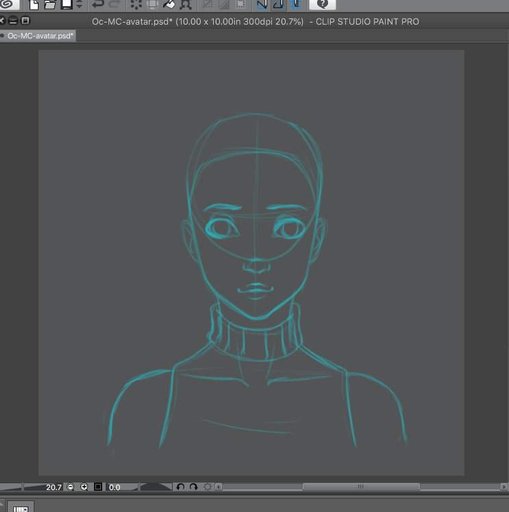The width and height of the screenshot is (509, 512).
Task: Toggle Snap to Grid button
Action: pyautogui.click(x=296, y=4)
